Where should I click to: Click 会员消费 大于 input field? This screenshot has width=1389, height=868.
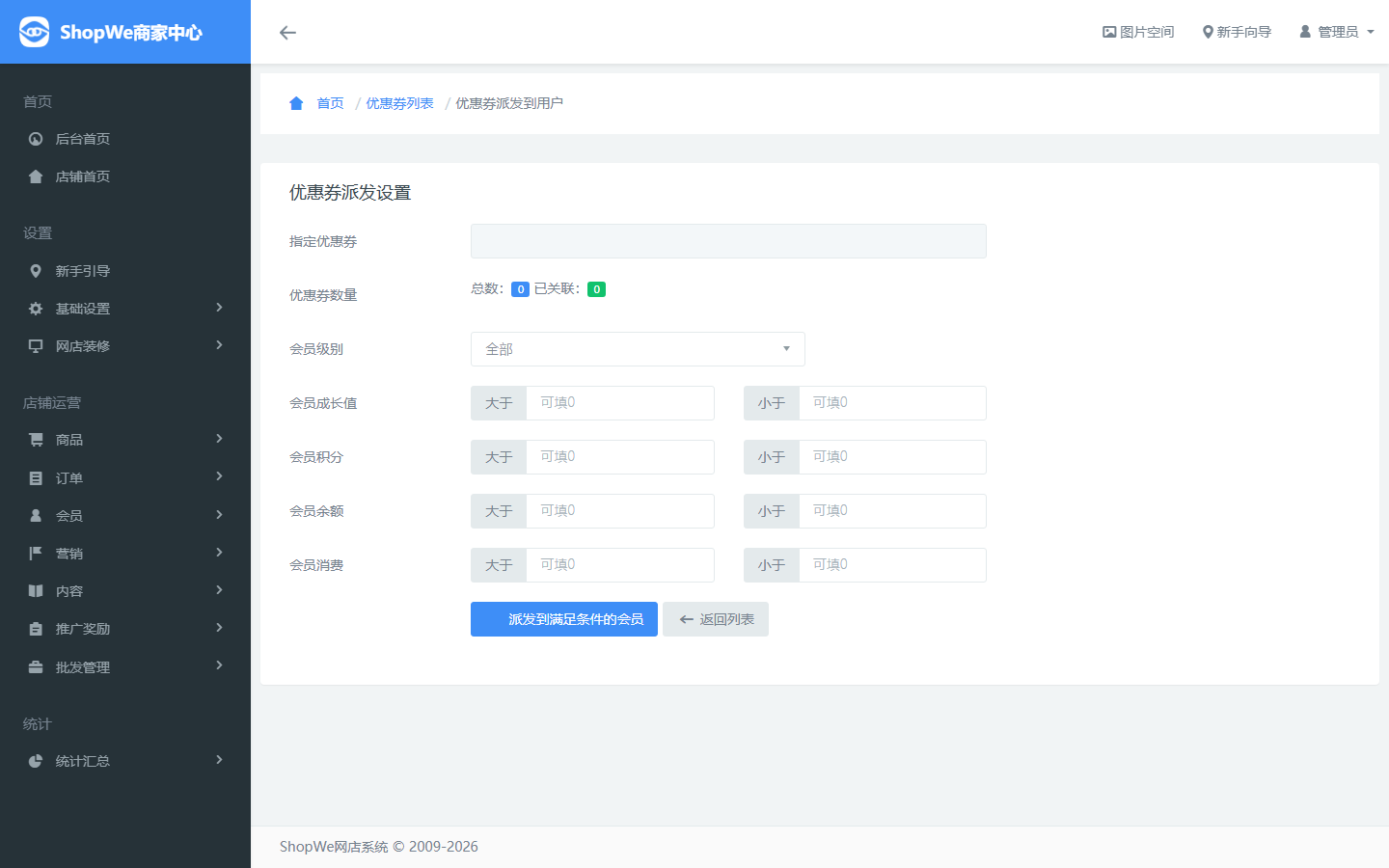click(620, 565)
